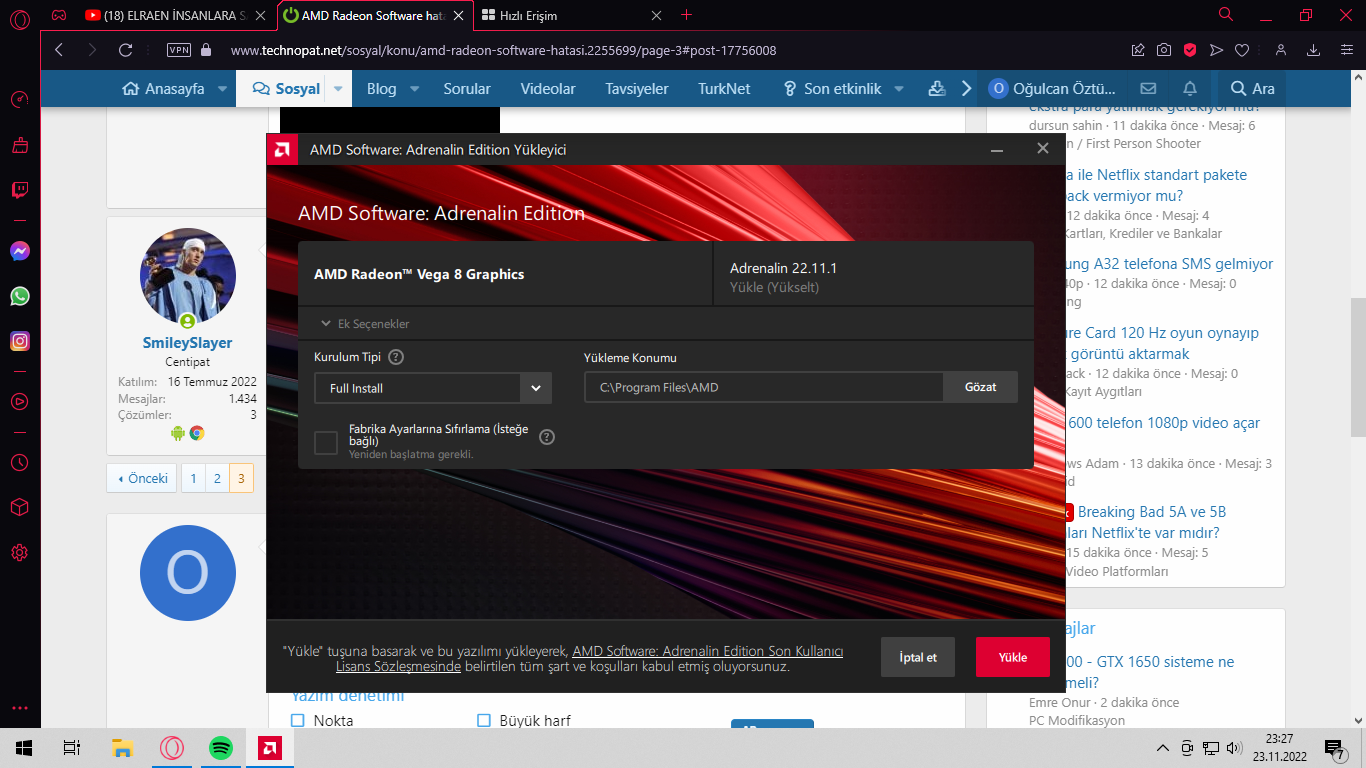Open the Videolar menu item

(x=548, y=88)
